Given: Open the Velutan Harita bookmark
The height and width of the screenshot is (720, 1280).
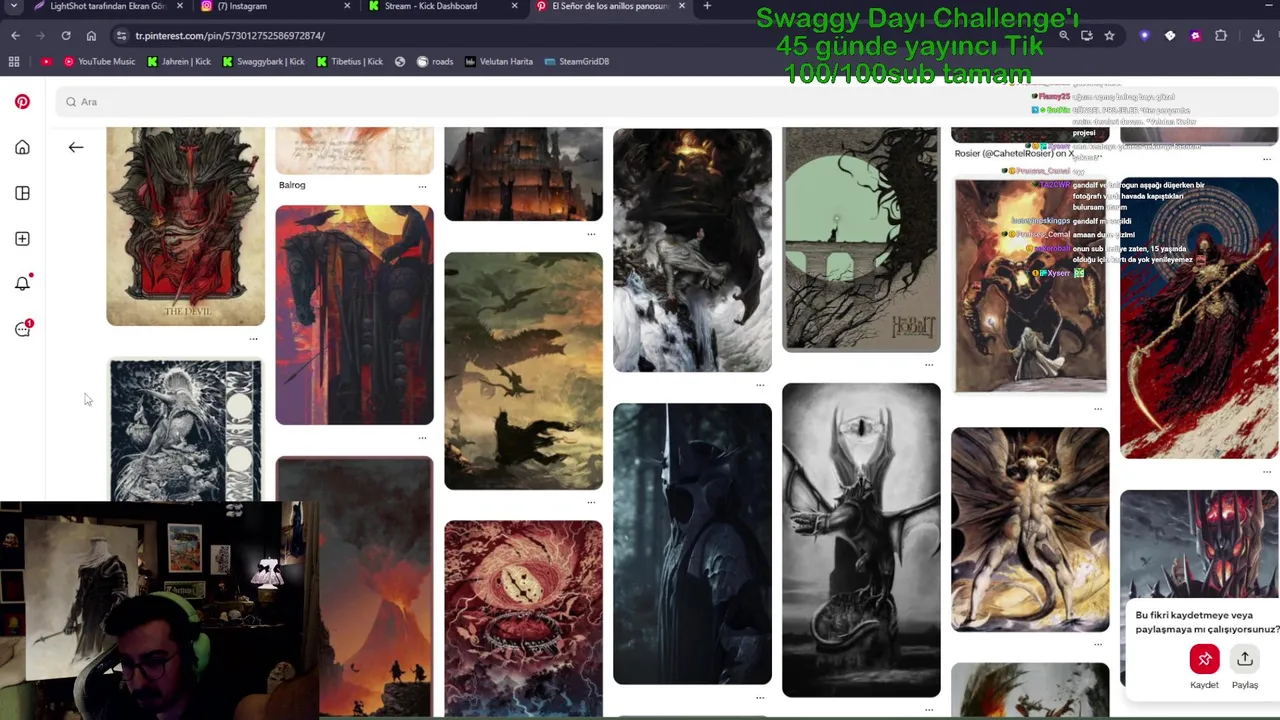Looking at the screenshot, I should (498, 61).
